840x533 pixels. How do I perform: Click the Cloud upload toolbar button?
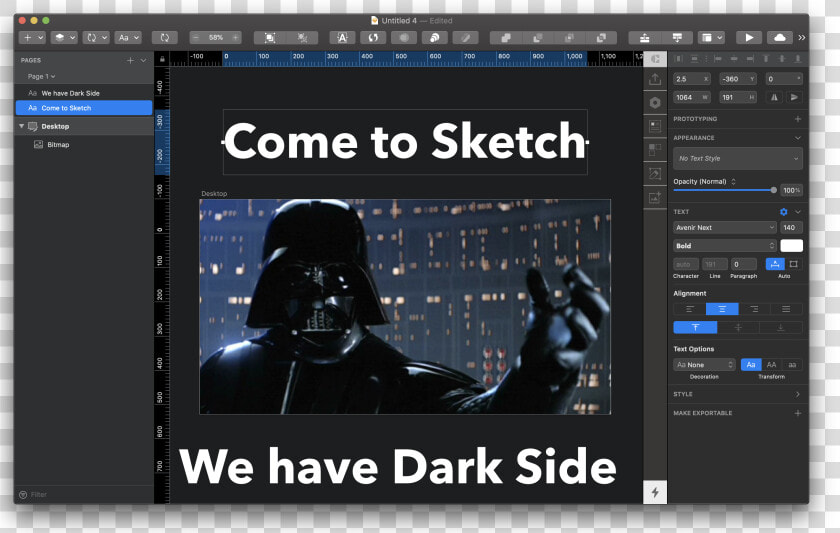pos(780,37)
